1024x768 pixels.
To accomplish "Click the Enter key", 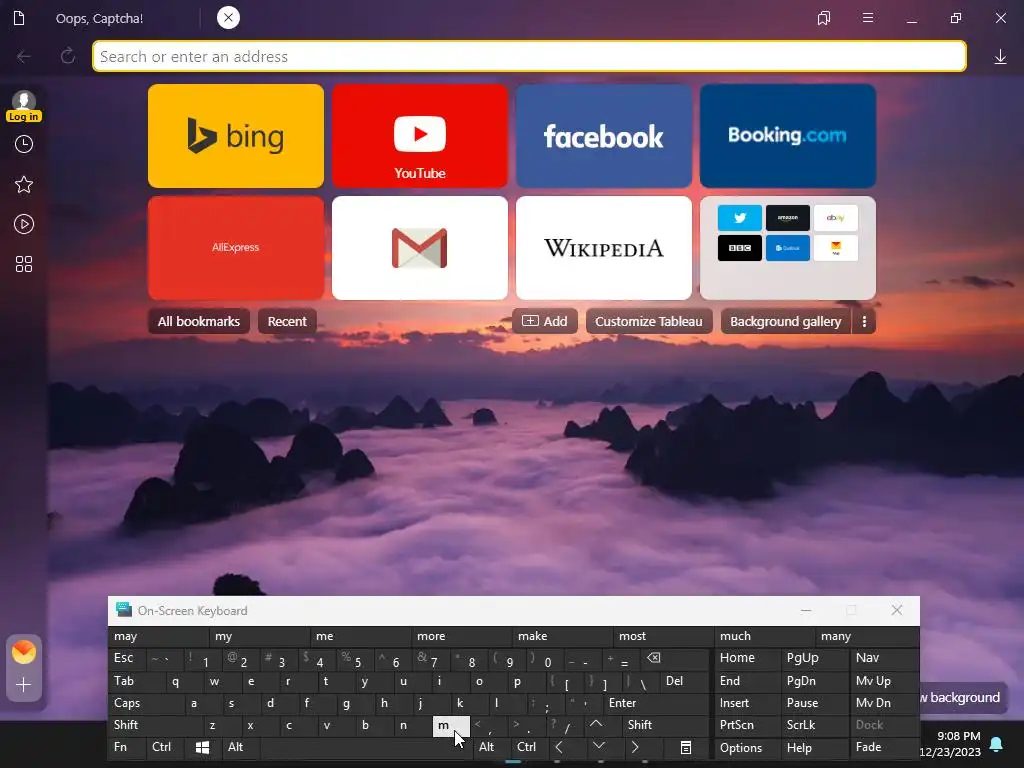I will click(x=655, y=703).
